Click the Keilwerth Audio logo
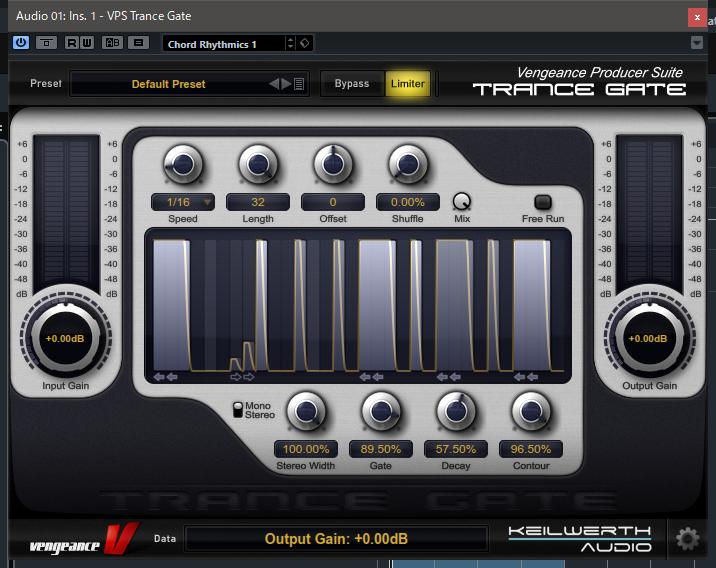716x568 pixels. tap(580, 539)
